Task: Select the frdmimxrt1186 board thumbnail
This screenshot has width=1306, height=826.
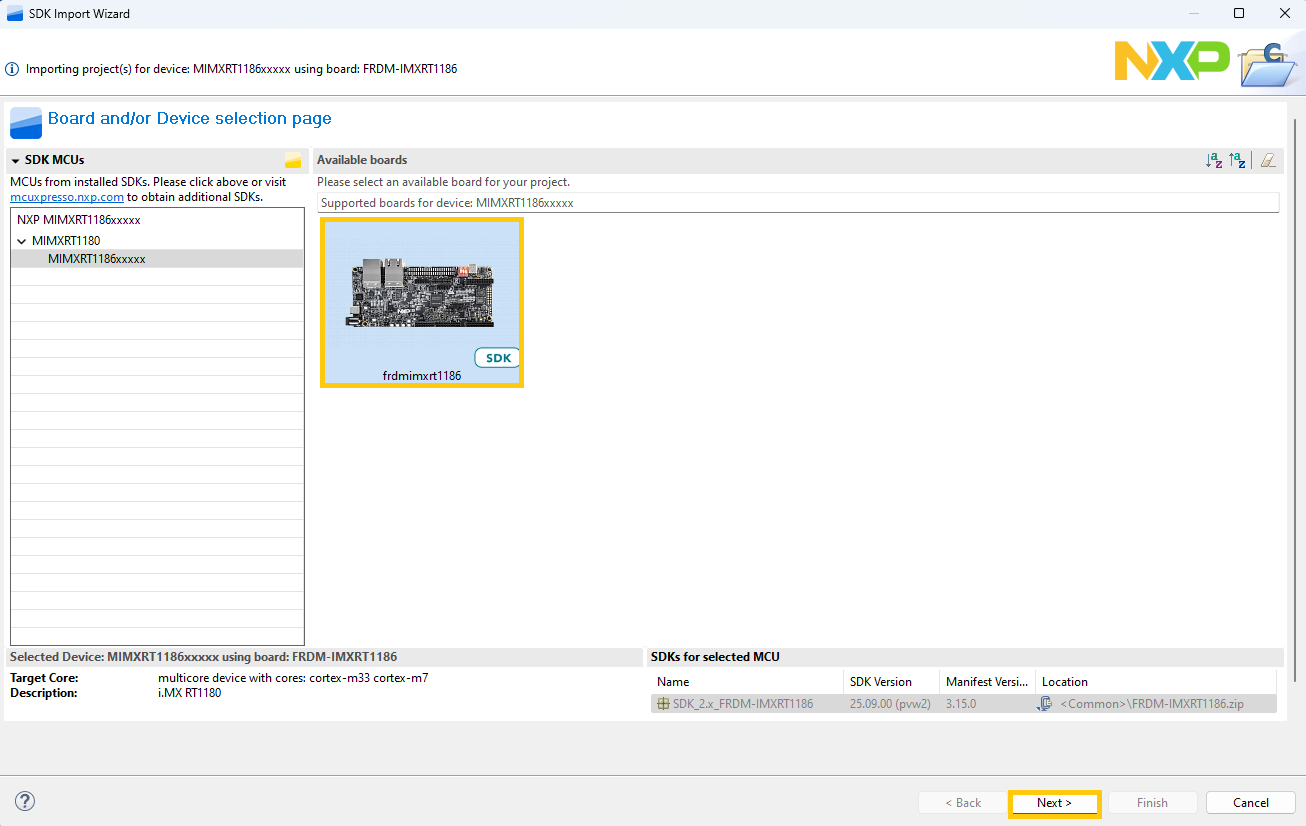Action: [421, 295]
